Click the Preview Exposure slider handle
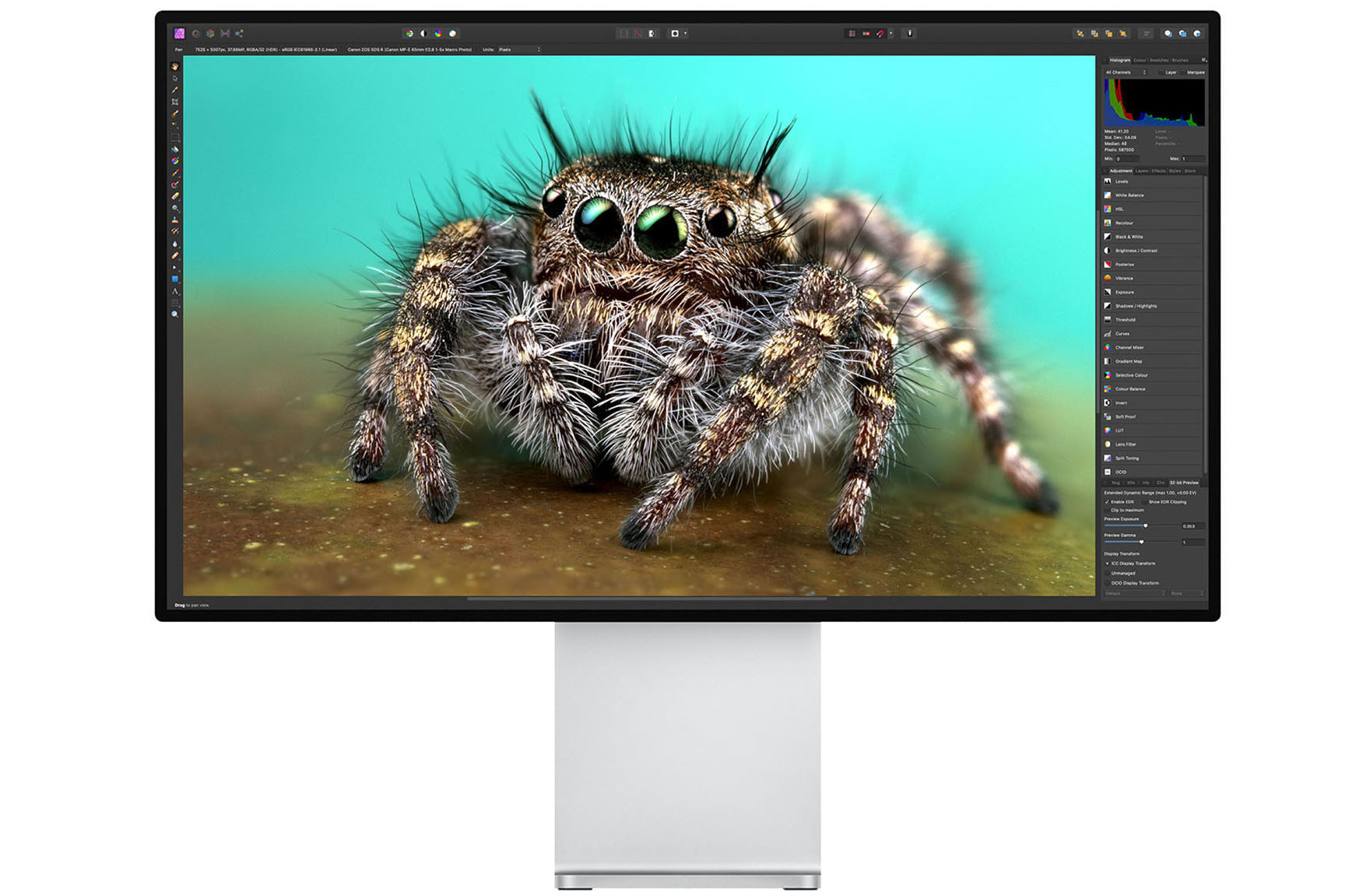The width and height of the screenshot is (1370, 896). [1145, 526]
